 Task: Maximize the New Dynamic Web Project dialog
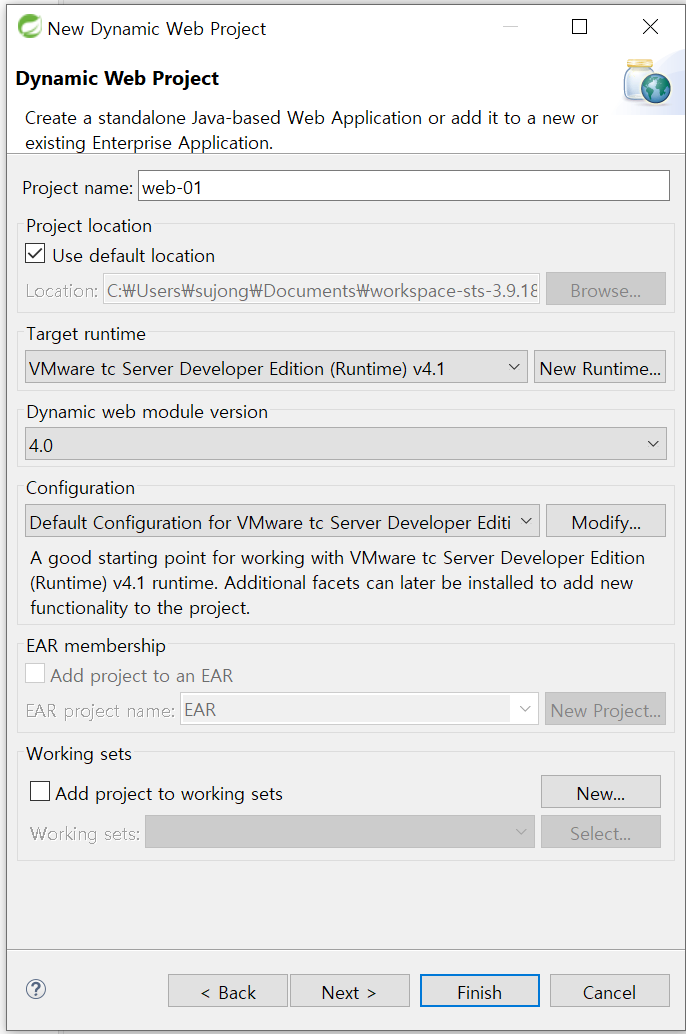pyautogui.click(x=579, y=26)
